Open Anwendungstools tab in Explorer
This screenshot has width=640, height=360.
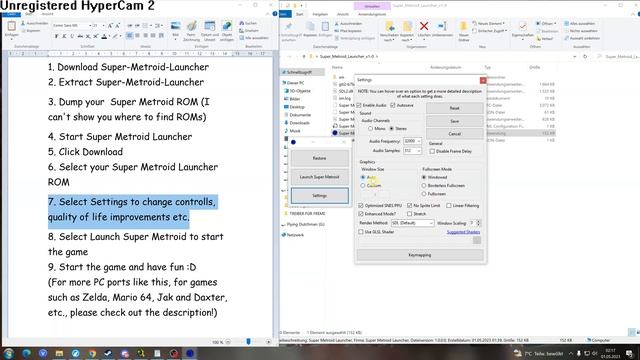pyautogui.click(x=372, y=14)
